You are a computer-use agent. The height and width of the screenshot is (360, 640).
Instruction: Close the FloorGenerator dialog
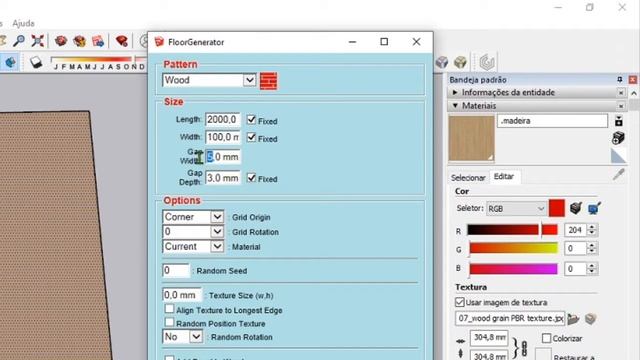point(416,42)
